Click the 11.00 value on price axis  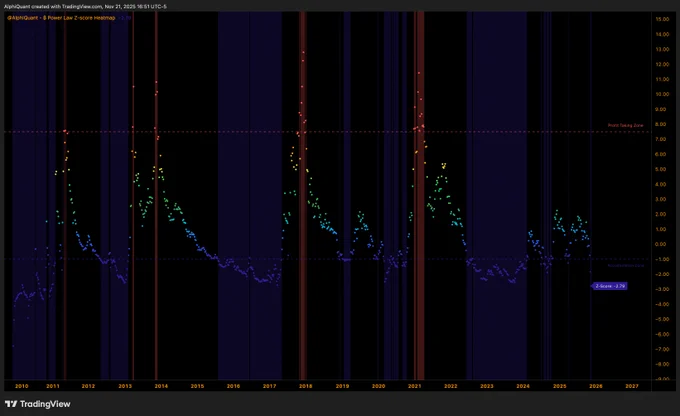[x=662, y=79]
